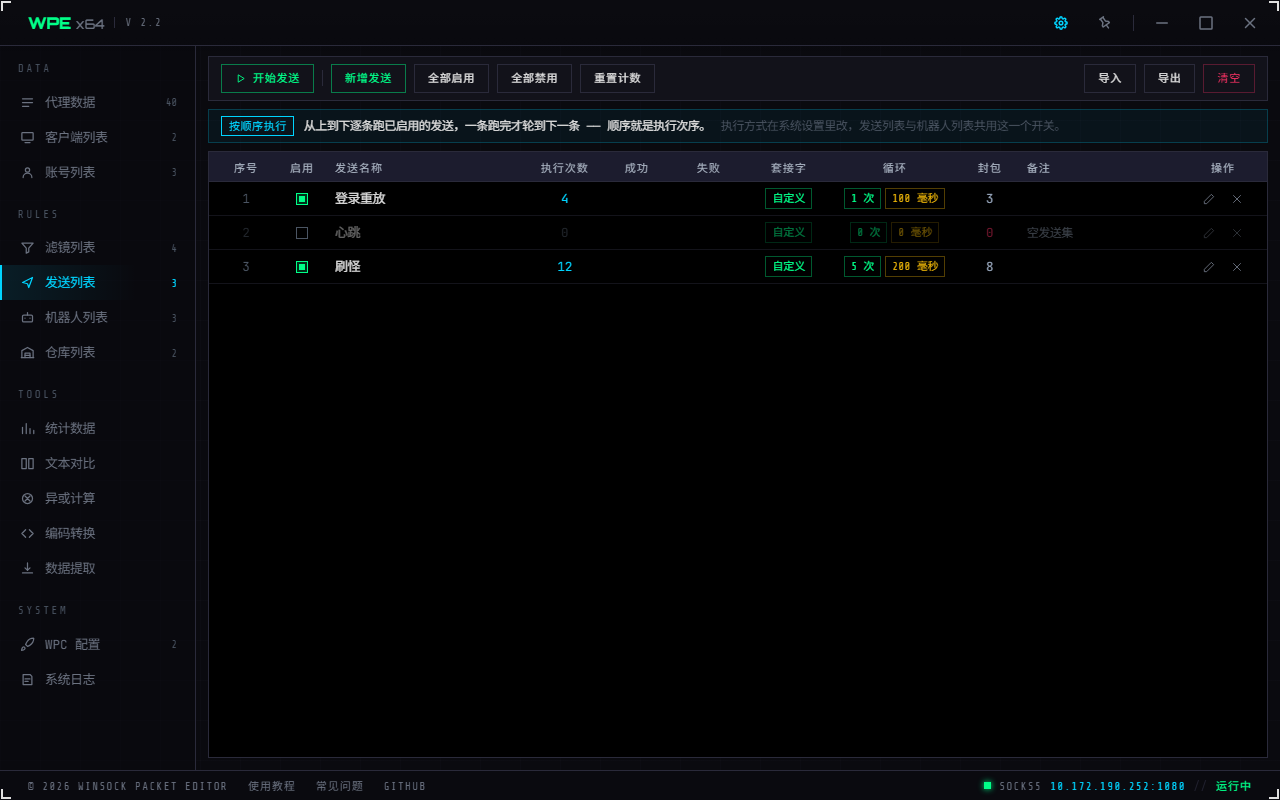Click the 客户端列表 monitor icon
Image resolution: width=1280 pixels, height=800 pixels.
point(28,137)
